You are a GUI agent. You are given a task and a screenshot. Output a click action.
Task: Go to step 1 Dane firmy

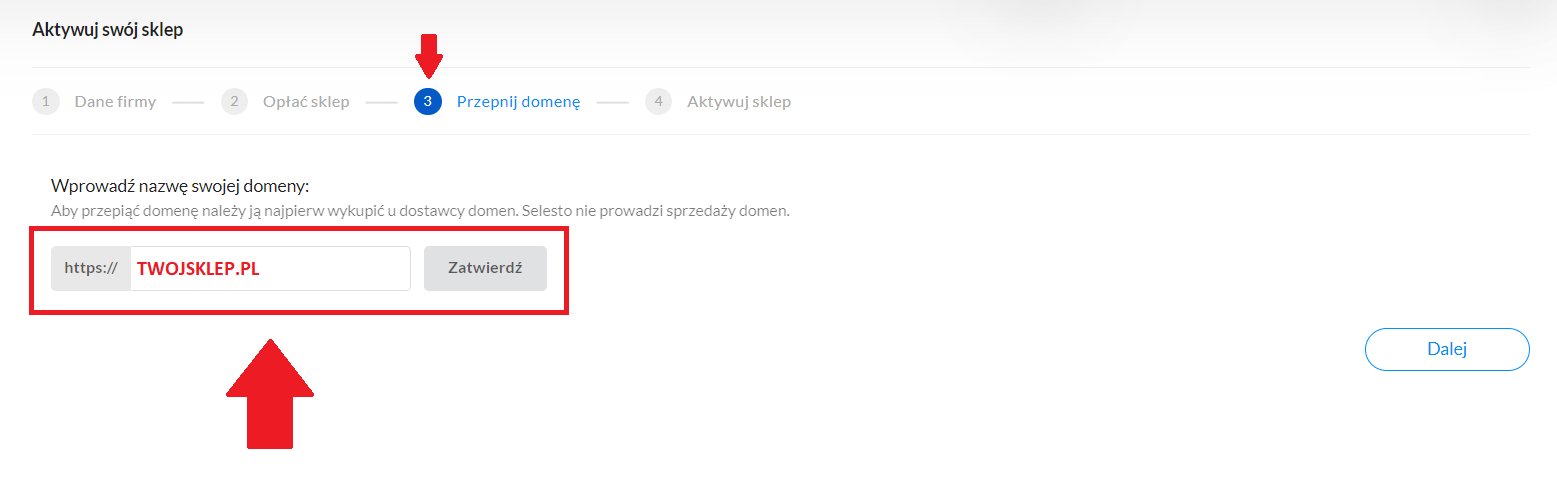pyautogui.click(x=94, y=102)
